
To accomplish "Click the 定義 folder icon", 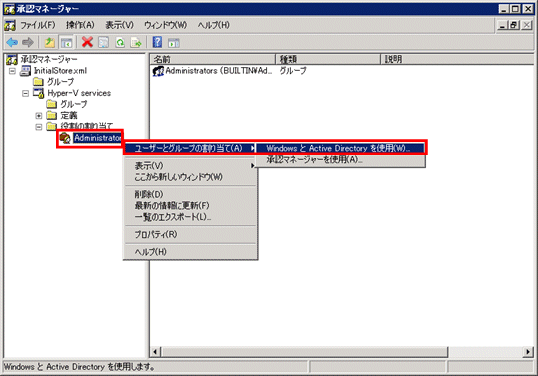I will [51, 115].
